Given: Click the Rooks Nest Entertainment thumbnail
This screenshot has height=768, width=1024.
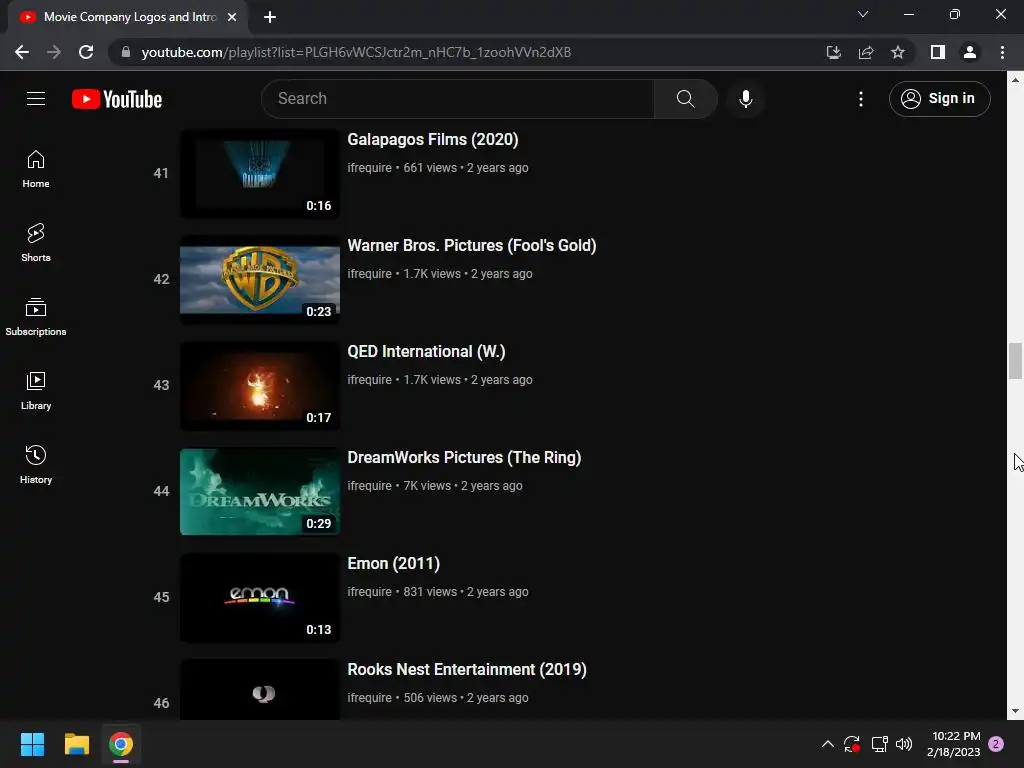Looking at the screenshot, I should click(260, 690).
